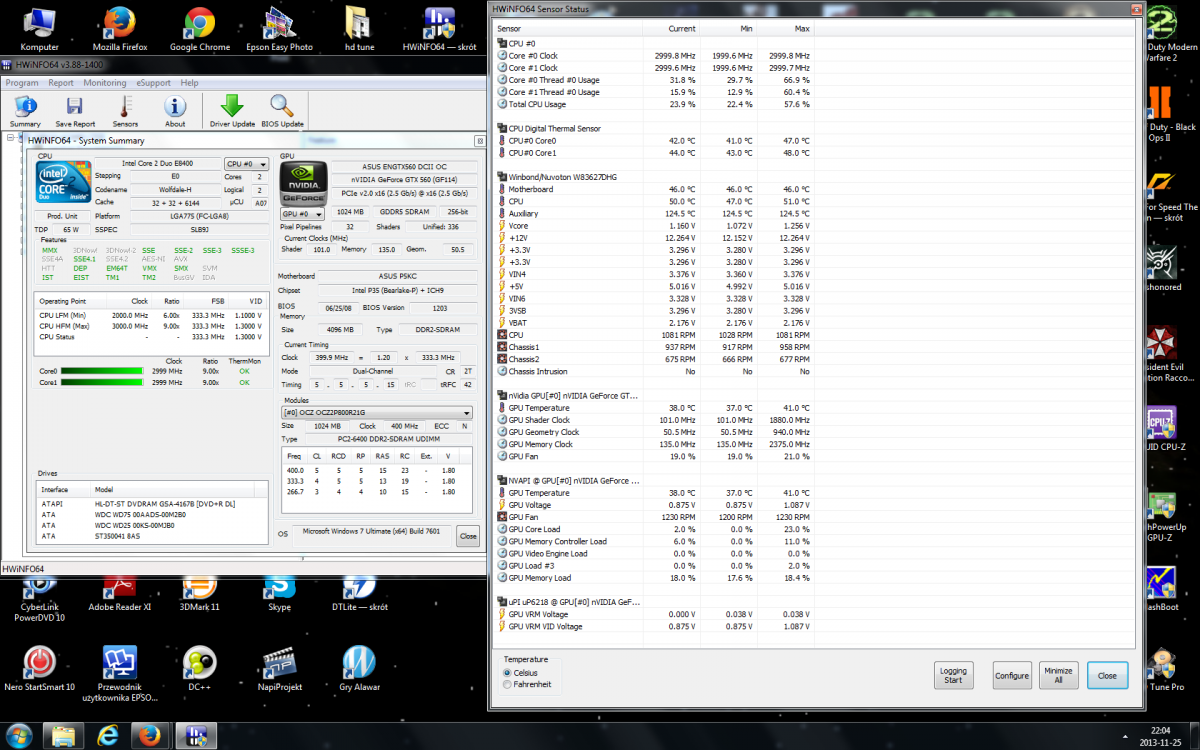Open the Program menu
The image size is (1200, 750).
click(x=22, y=83)
